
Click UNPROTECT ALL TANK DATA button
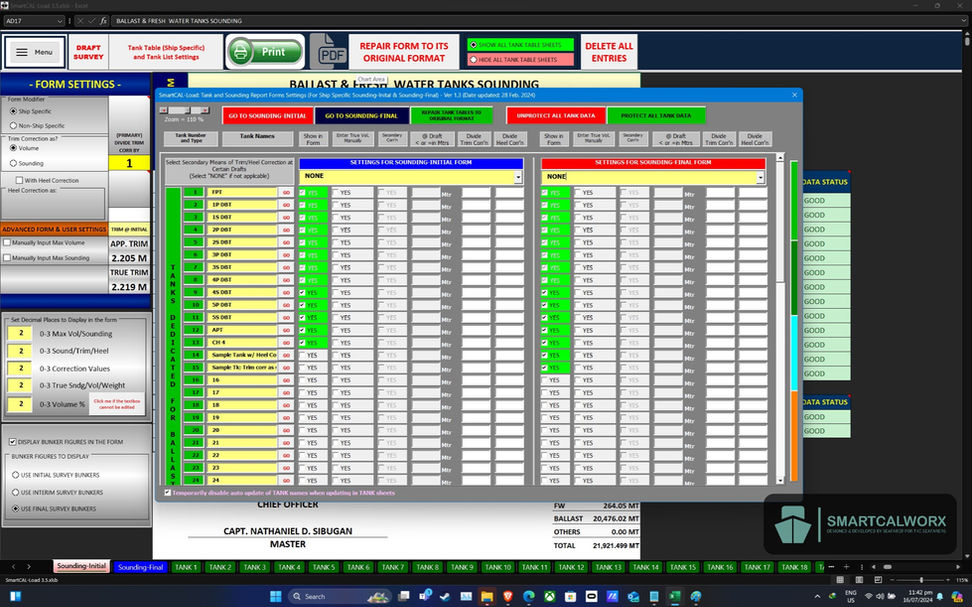click(x=555, y=115)
